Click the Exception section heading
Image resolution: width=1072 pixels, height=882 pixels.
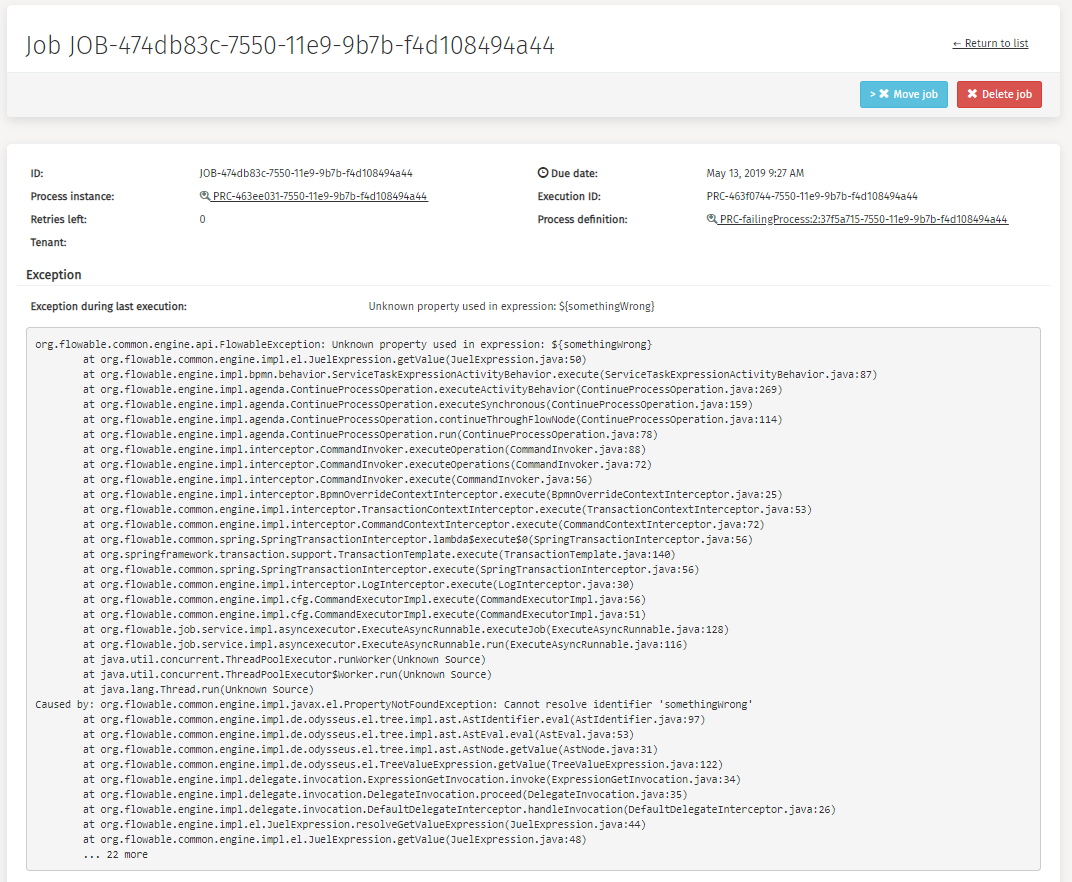tap(54, 275)
